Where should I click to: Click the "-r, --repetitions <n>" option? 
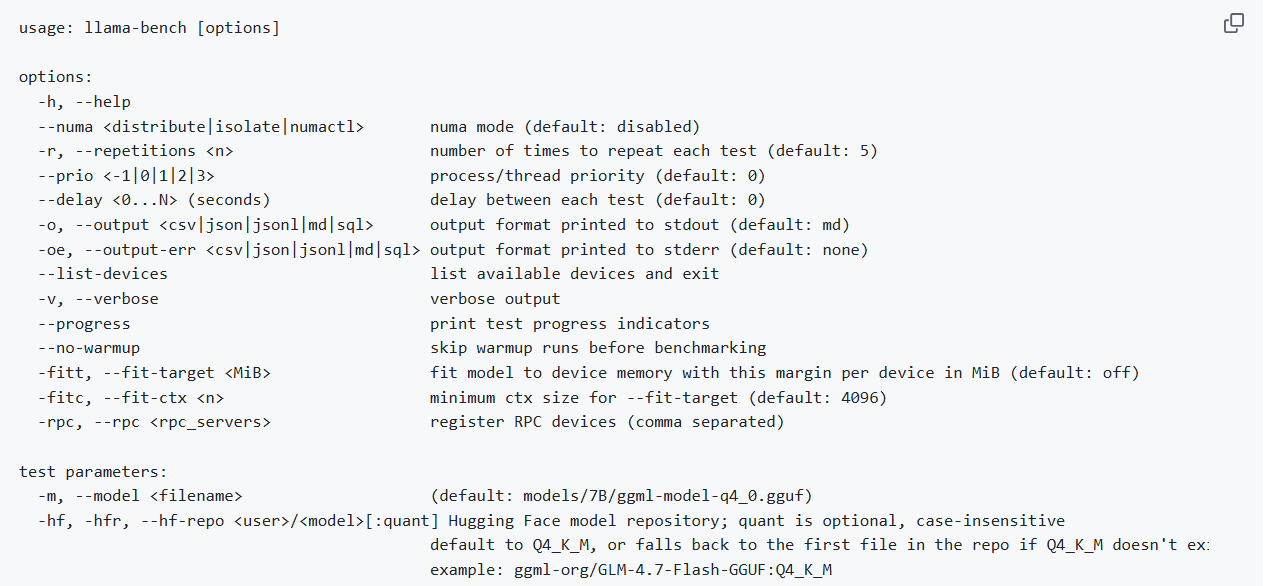[x=136, y=151]
